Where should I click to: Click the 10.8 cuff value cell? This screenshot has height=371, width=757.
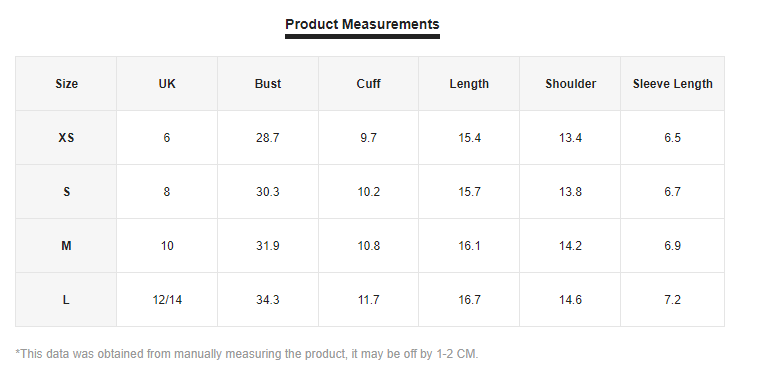tap(368, 246)
